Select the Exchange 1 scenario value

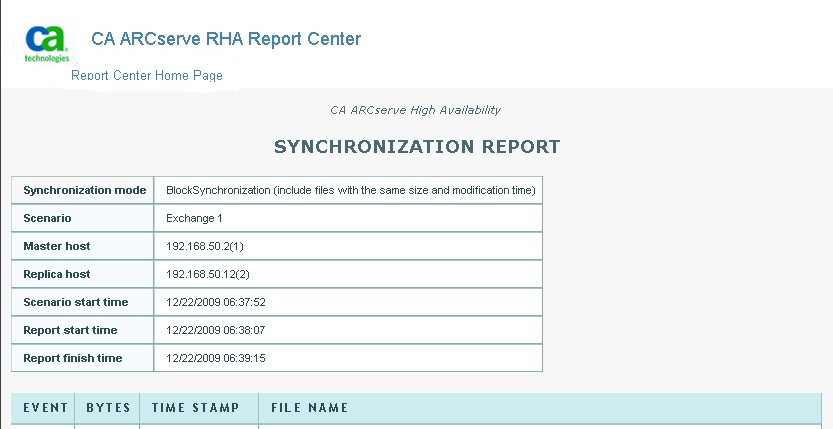tap(194, 218)
